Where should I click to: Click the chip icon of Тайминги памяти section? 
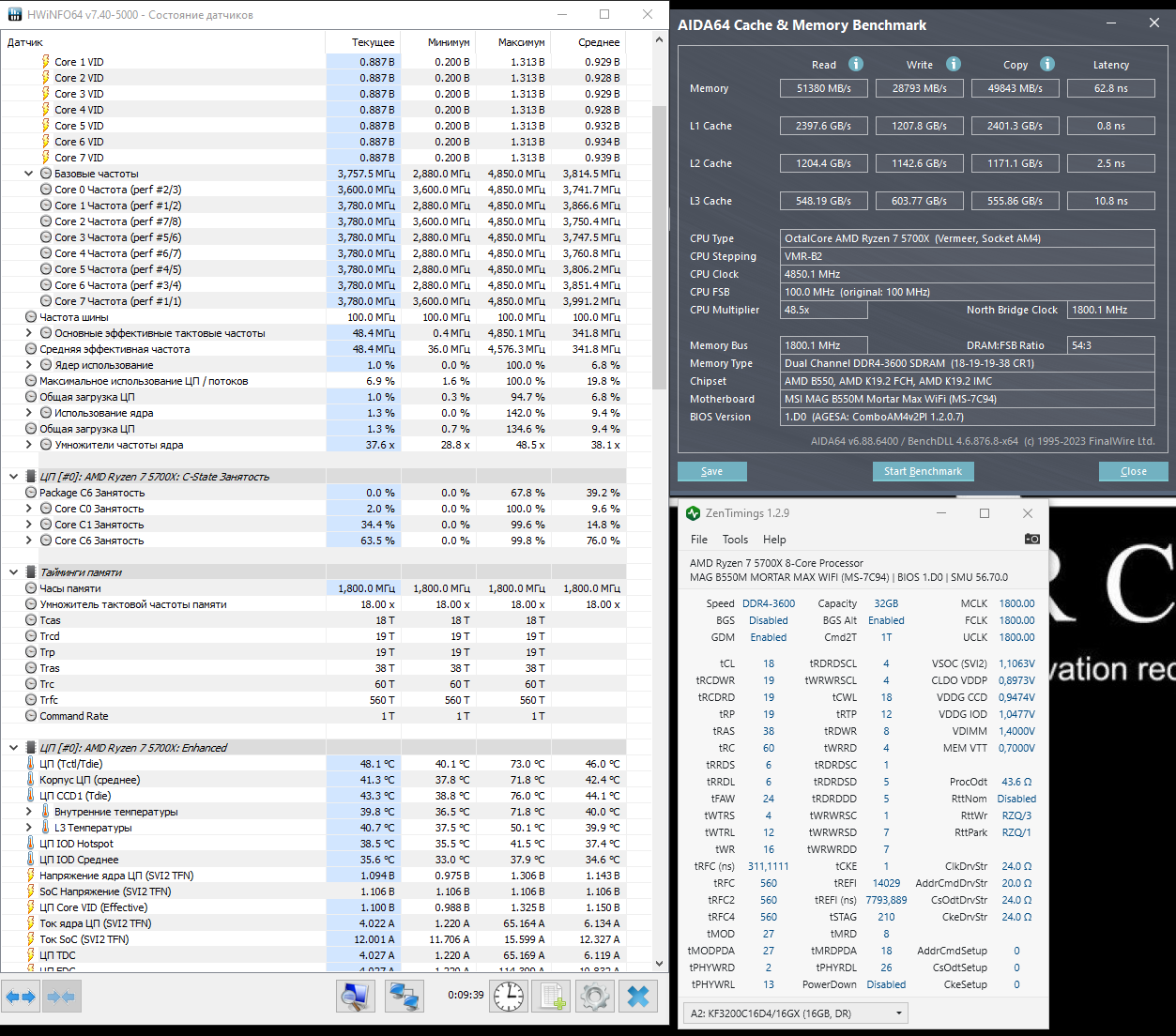pyautogui.click(x=31, y=572)
